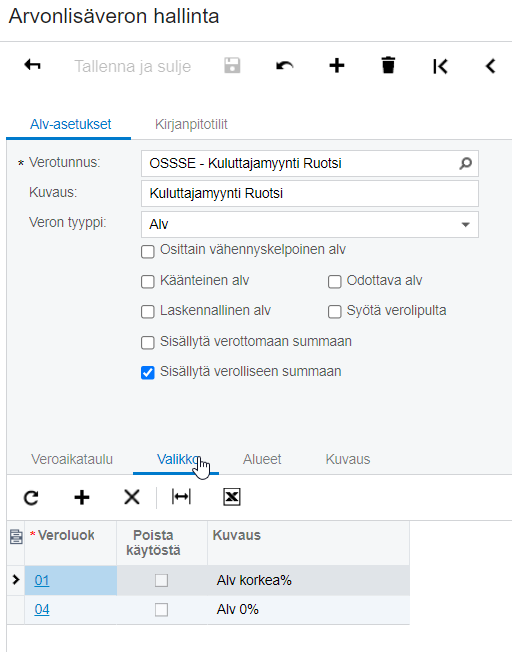Click the undo arrow icon
Viewport: 512px width, 652px height.
(284, 66)
